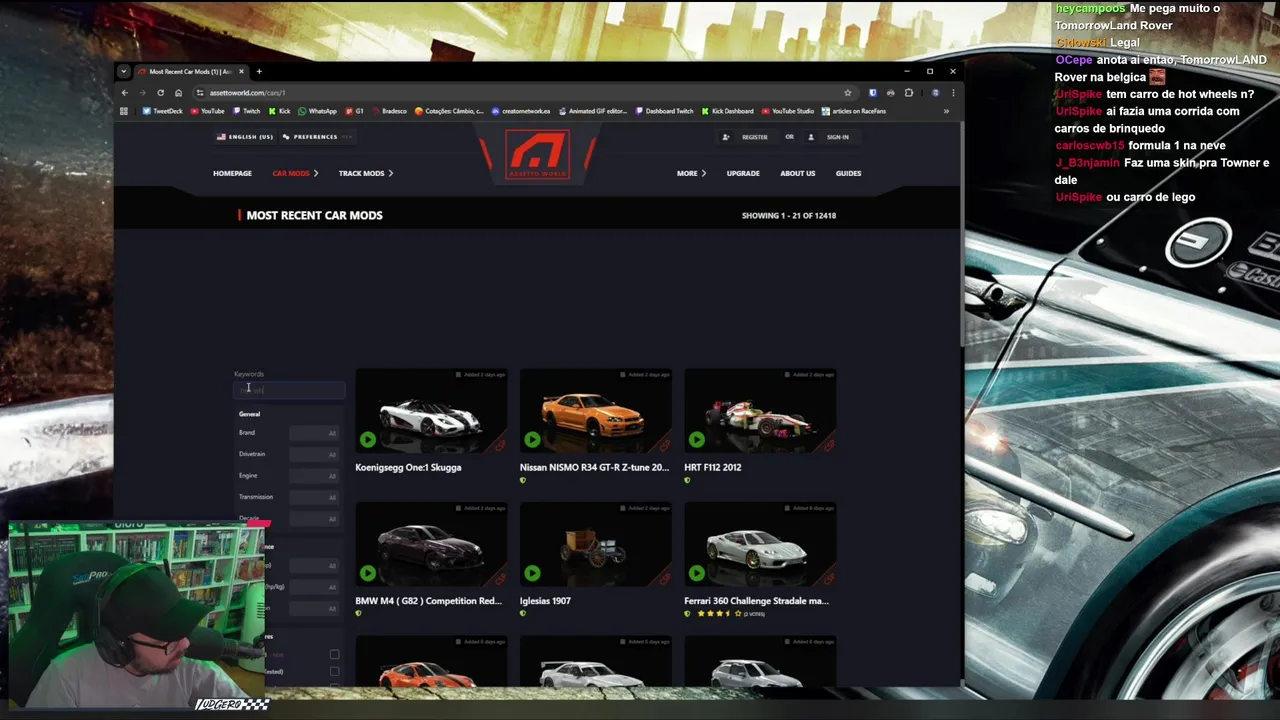
Task: Show more bookmarks via the overflow chevron
Action: [x=946, y=111]
